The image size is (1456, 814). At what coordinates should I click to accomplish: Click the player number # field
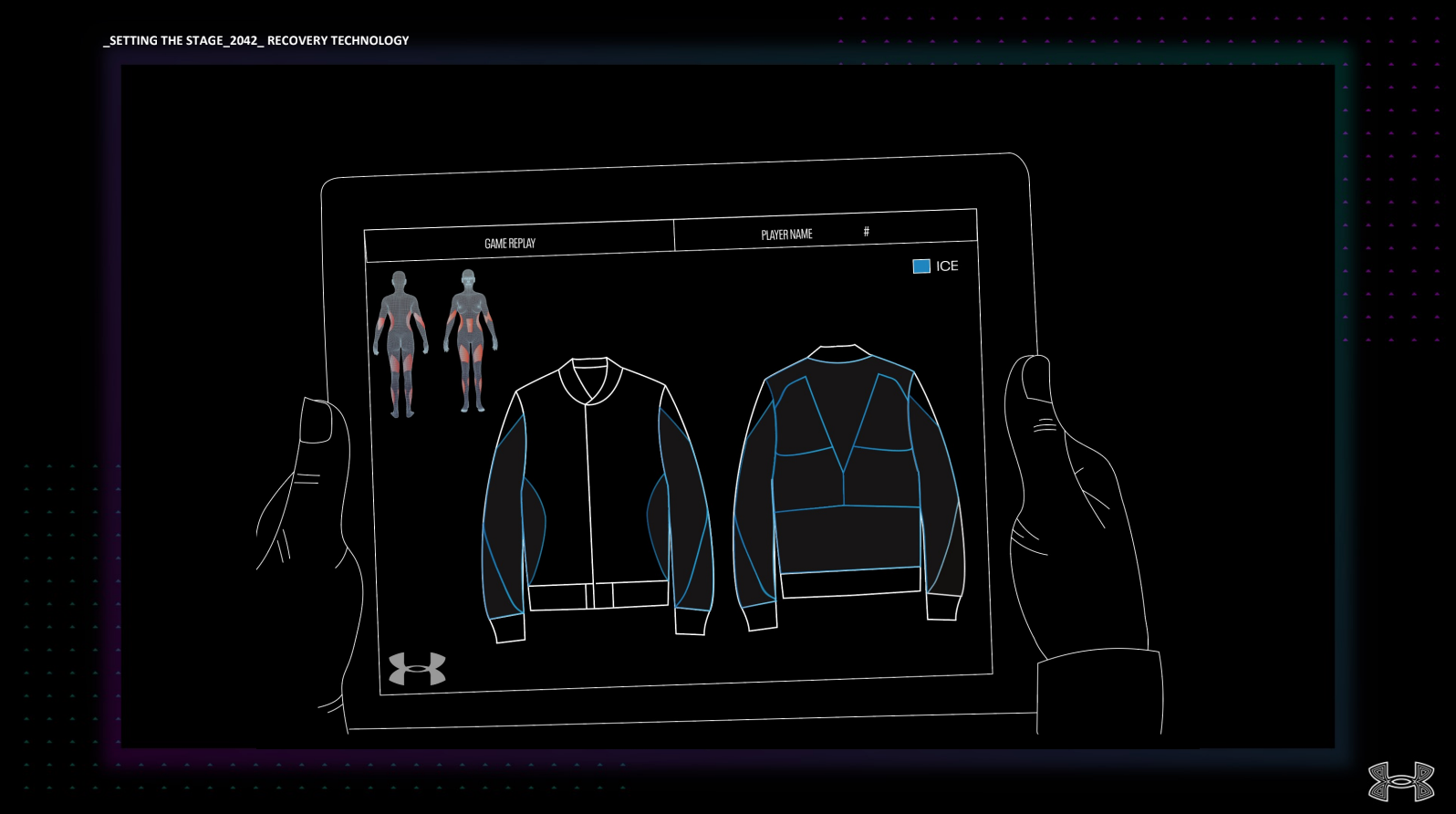[x=866, y=232]
